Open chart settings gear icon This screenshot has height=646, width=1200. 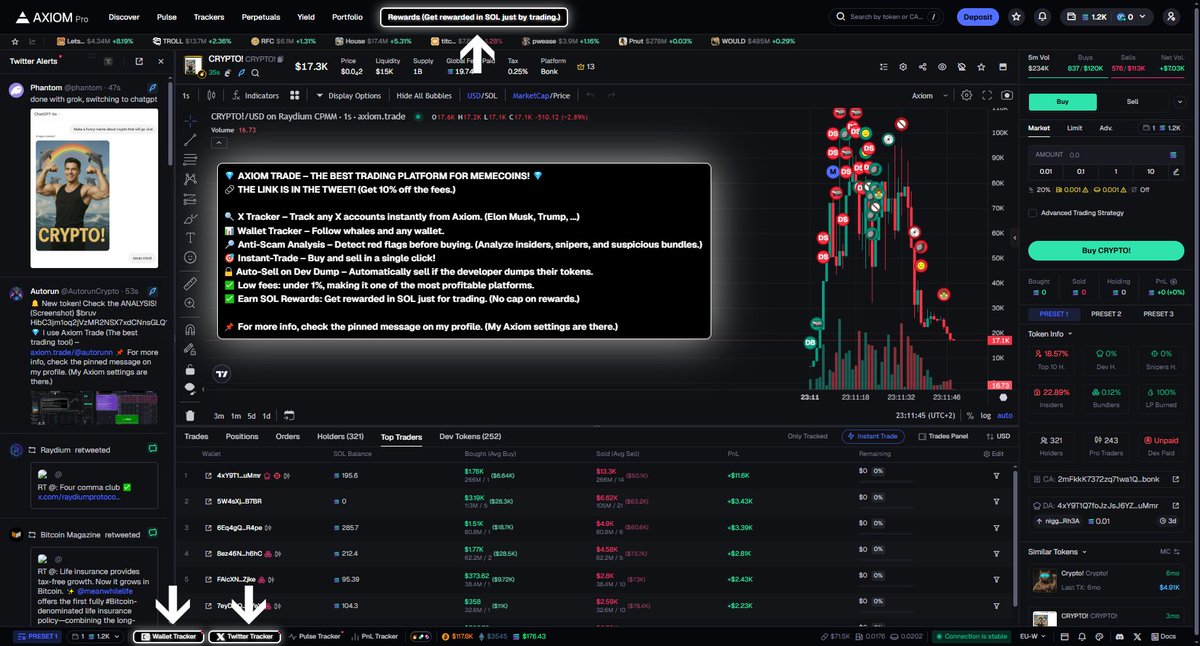point(966,96)
